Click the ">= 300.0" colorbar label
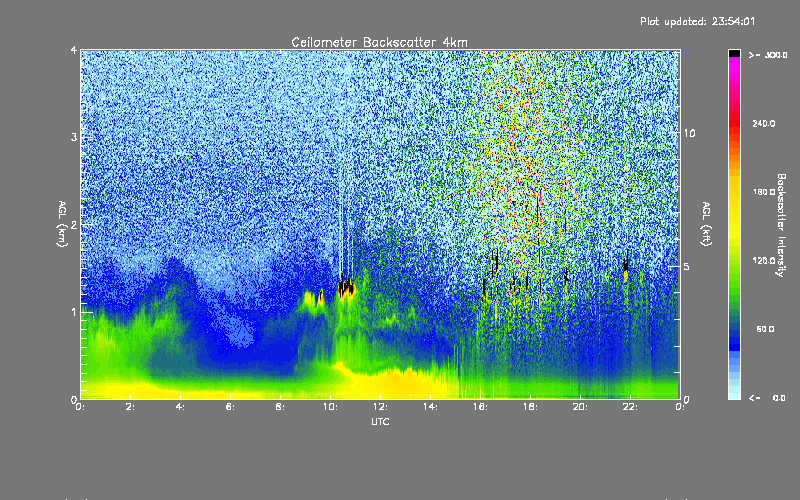Viewport: 800px width, 500px height. click(x=768, y=55)
